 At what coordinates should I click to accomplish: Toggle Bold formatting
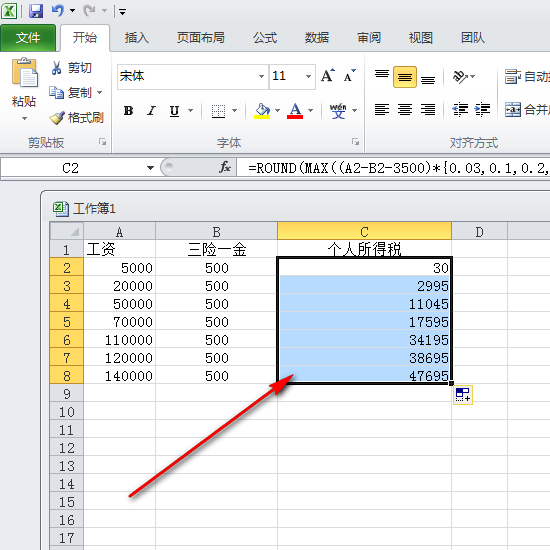click(128, 111)
